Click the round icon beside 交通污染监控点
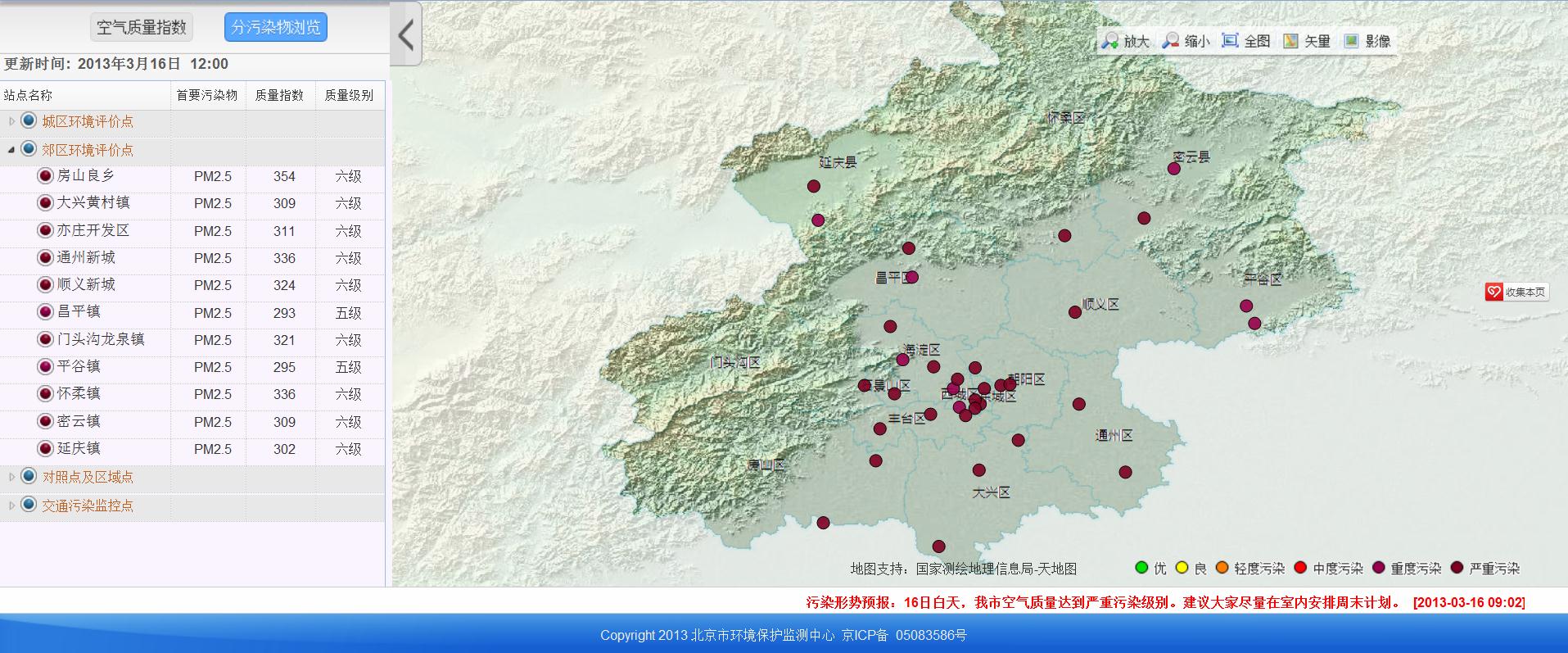1568x653 pixels. [x=29, y=506]
